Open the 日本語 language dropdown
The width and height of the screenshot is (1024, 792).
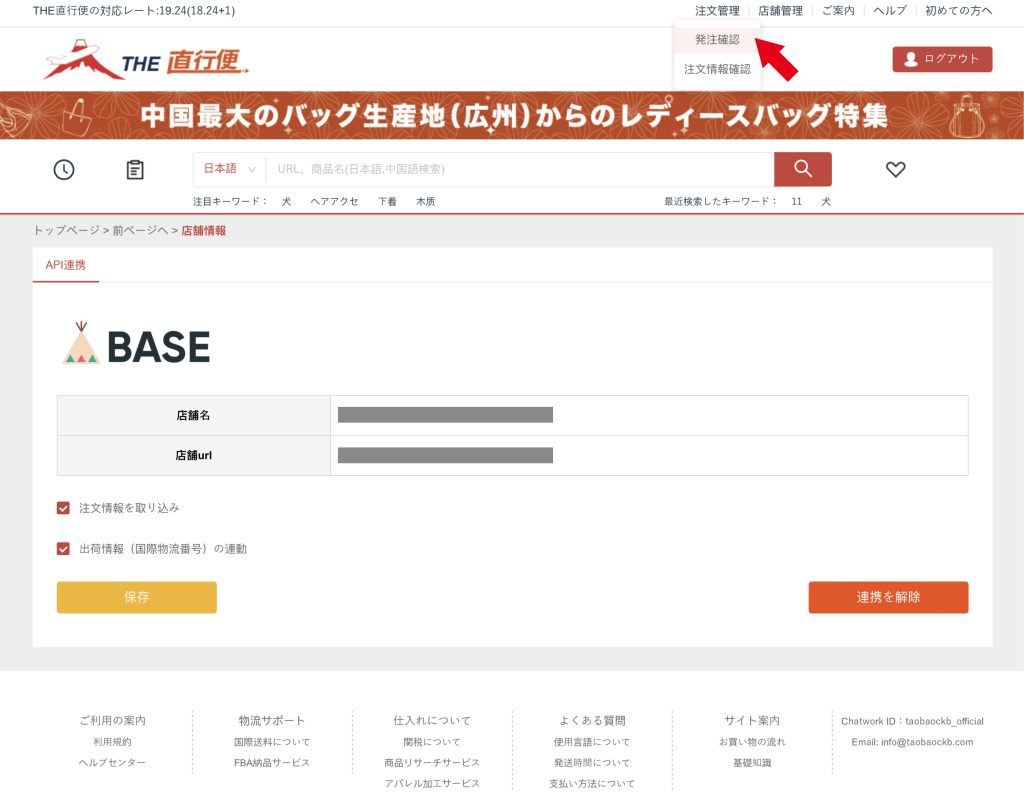coord(229,169)
